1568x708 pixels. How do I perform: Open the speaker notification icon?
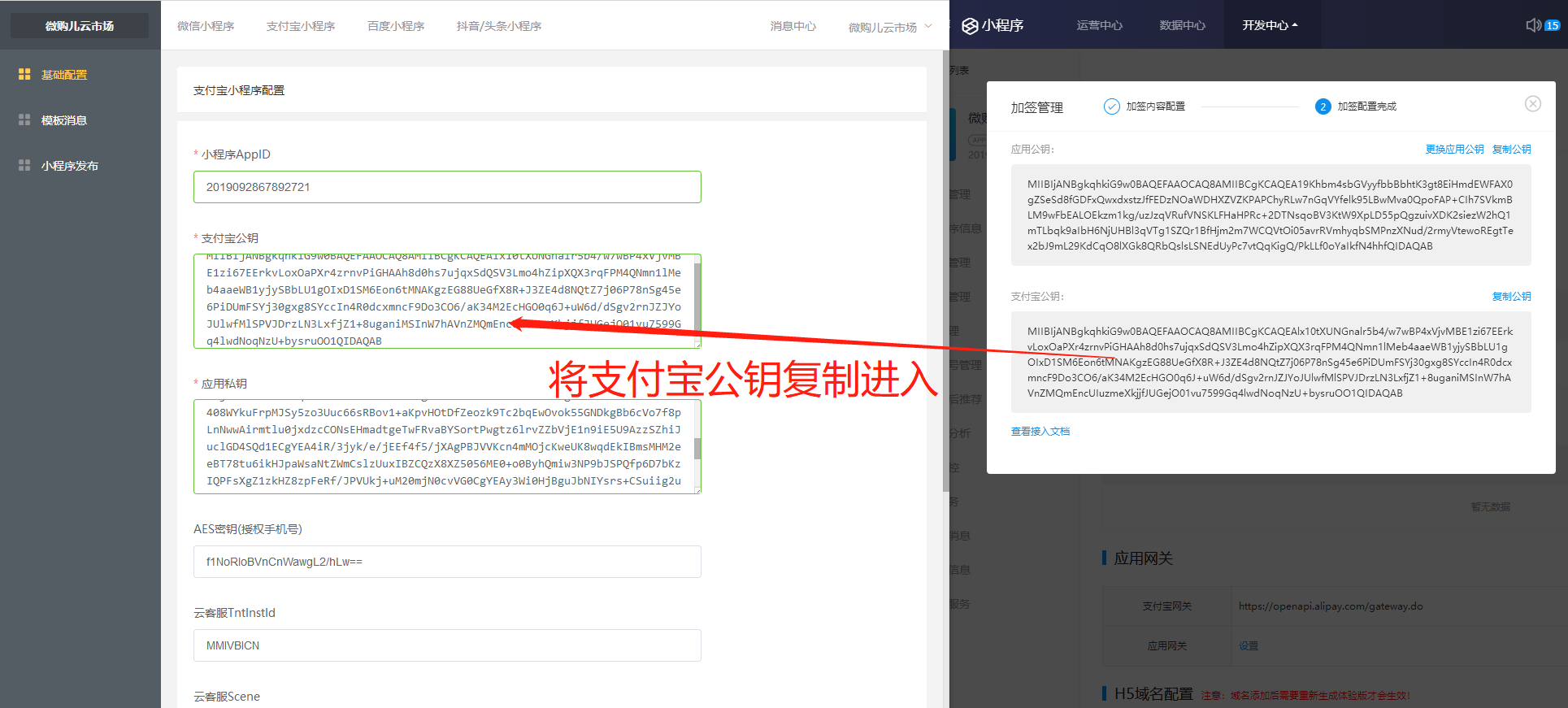click(x=1533, y=25)
